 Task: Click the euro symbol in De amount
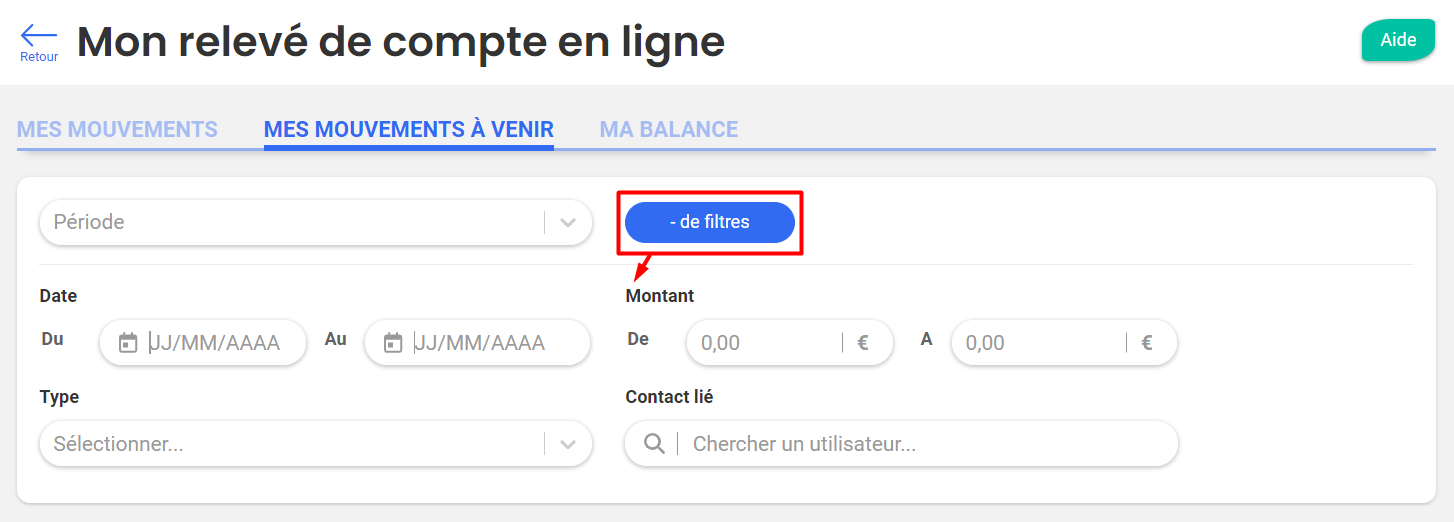[863, 343]
